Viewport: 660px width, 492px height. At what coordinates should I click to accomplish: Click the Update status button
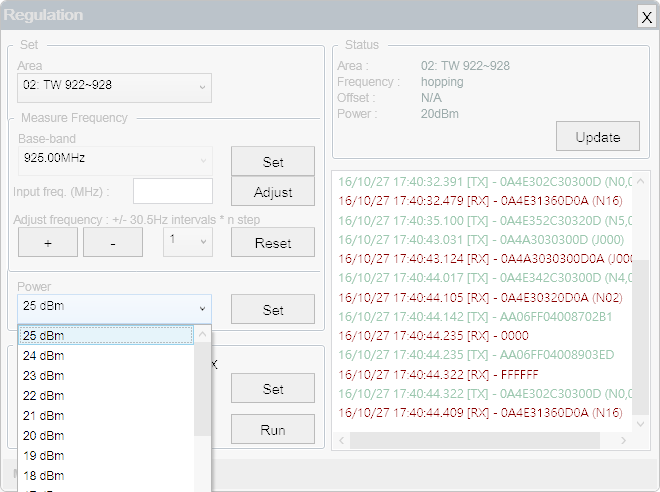(598, 136)
